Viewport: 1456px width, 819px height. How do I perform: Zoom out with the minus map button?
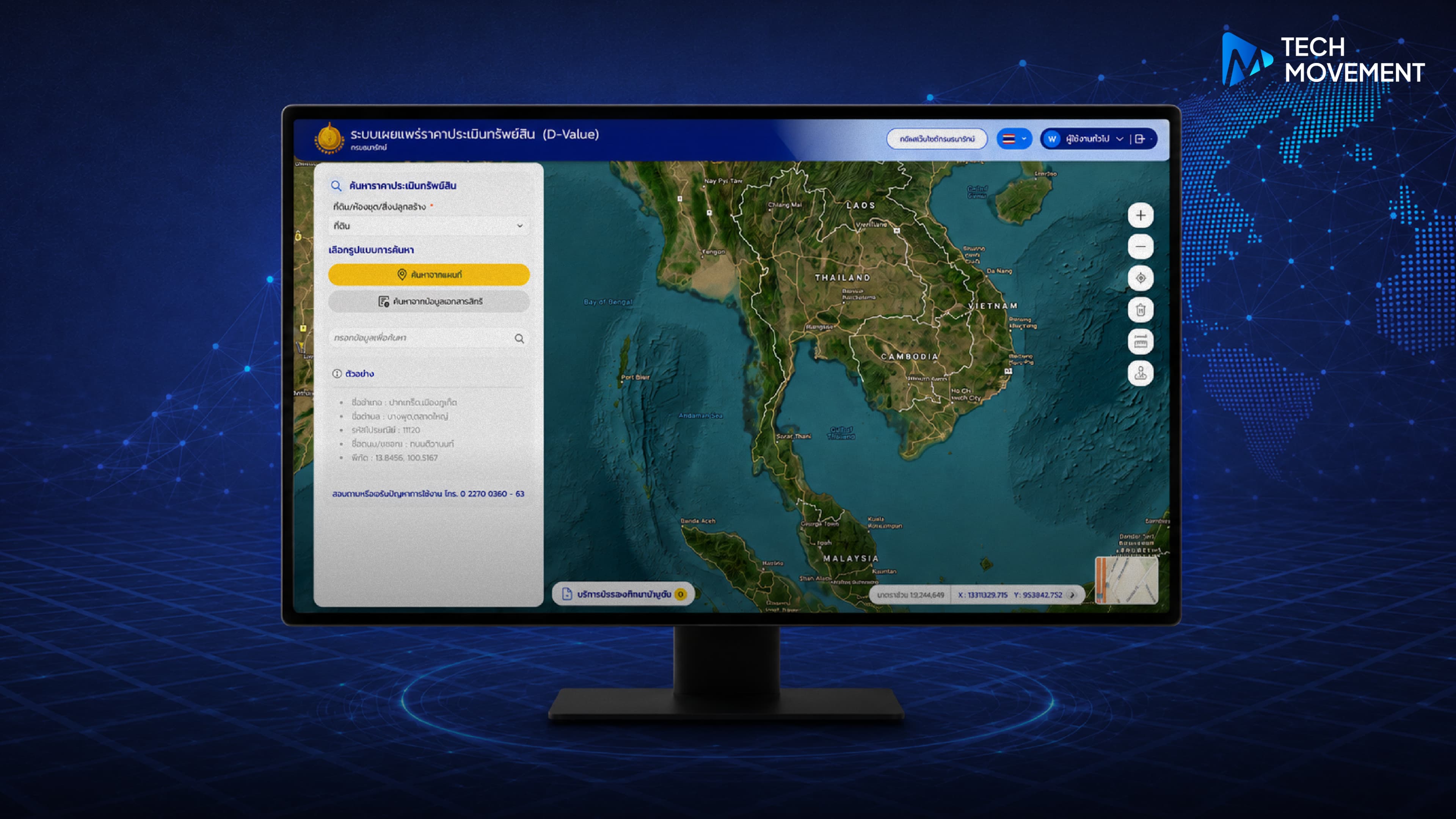pos(1141,246)
